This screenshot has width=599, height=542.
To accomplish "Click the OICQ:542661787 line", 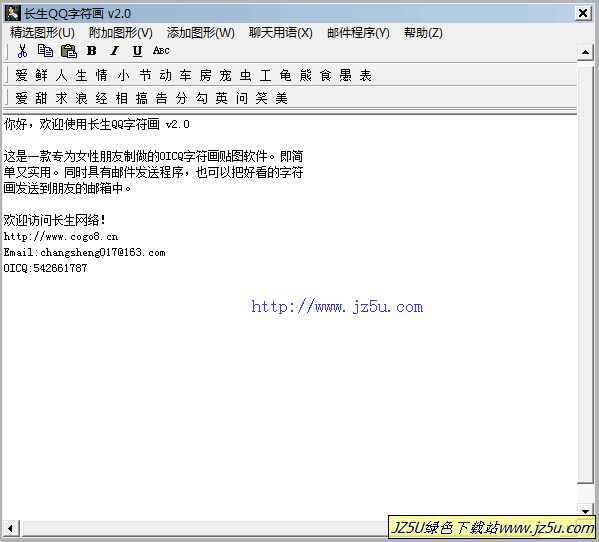I will click(x=45, y=268).
